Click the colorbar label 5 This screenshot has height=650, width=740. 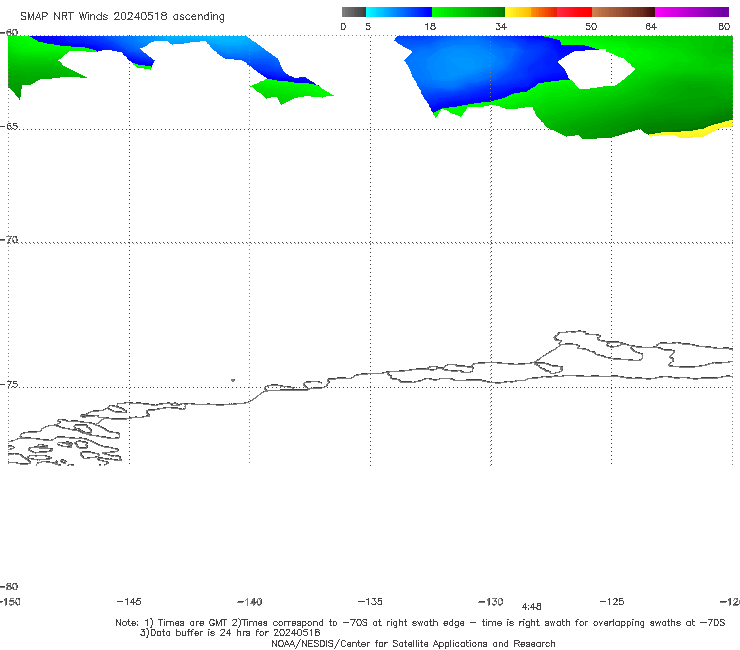click(x=368, y=26)
